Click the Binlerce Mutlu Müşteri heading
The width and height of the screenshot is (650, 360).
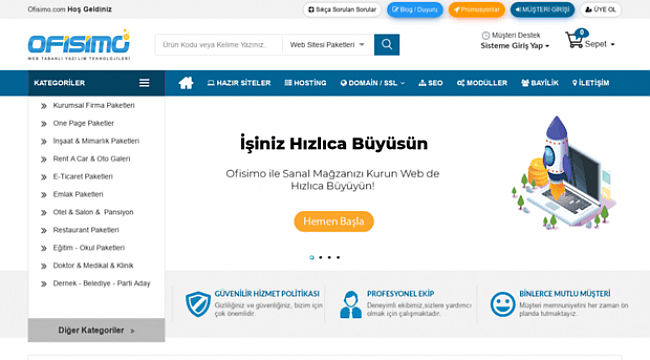565,294
